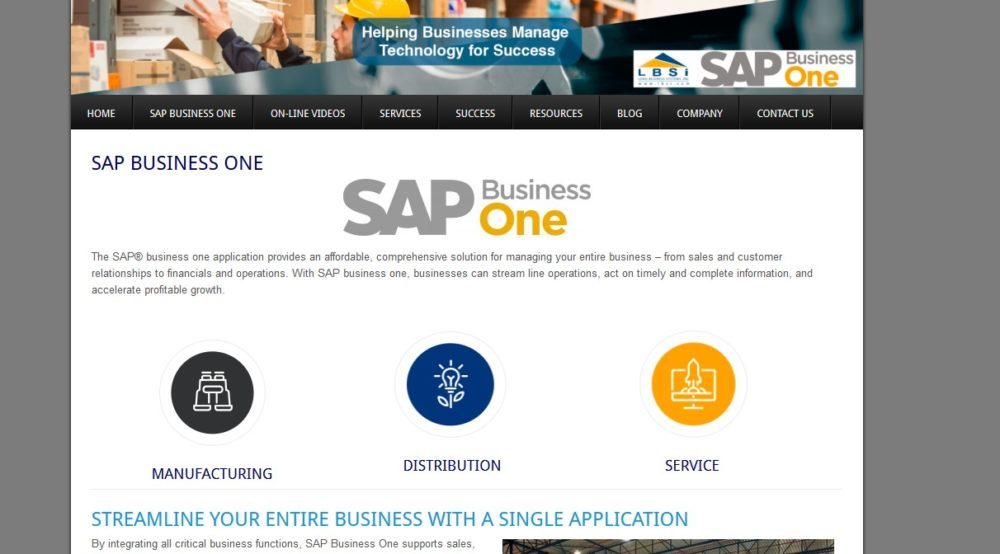Open the Success menu item
Image resolution: width=1000 pixels, height=554 pixels.
click(475, 113)
